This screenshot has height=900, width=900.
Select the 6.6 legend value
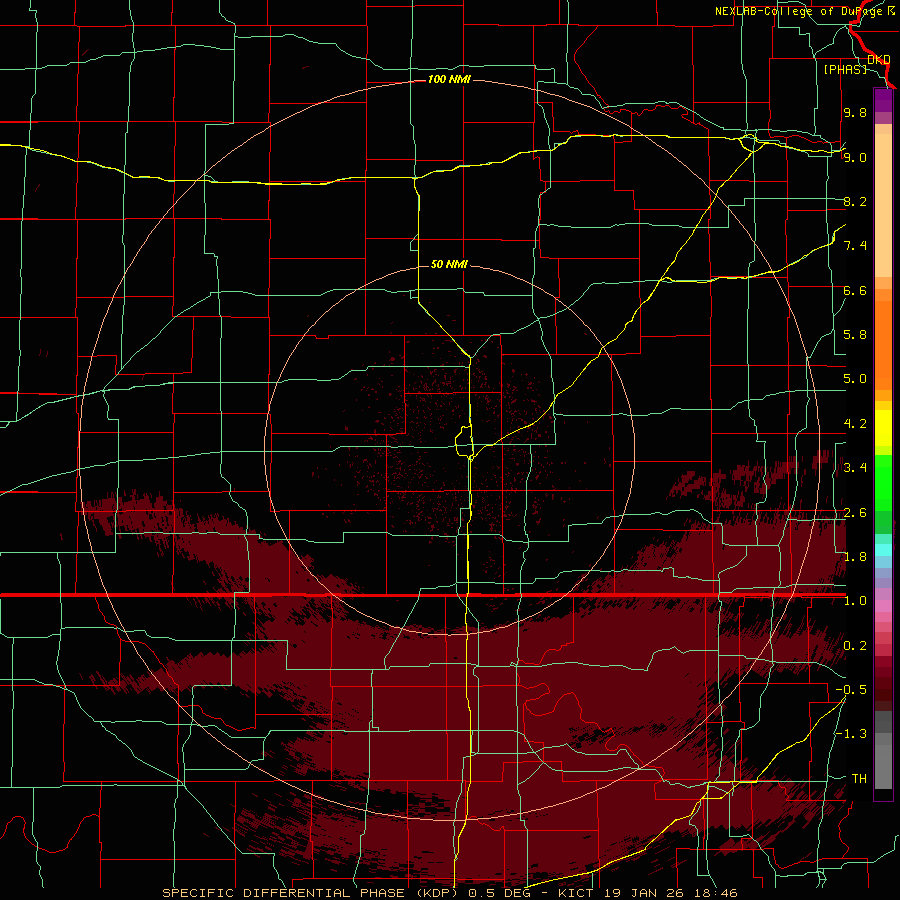tap(855, 290)
